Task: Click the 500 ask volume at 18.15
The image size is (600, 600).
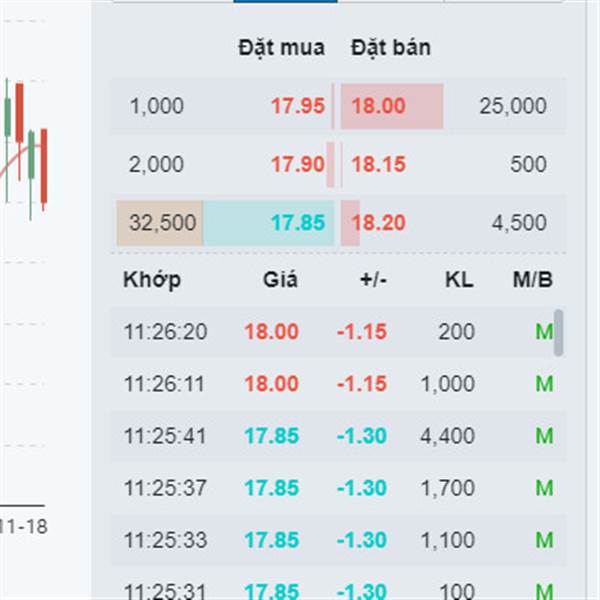Action: pos(527,165)
